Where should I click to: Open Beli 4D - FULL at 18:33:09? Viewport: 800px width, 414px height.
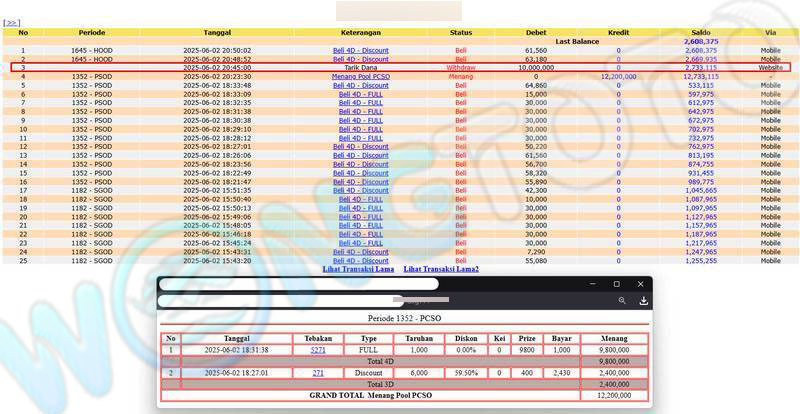(x=360, y=94)
